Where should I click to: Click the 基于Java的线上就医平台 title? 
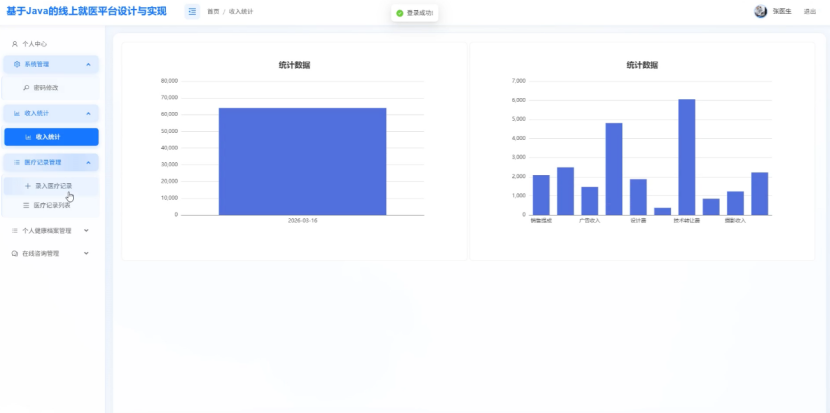coord(86,11)
